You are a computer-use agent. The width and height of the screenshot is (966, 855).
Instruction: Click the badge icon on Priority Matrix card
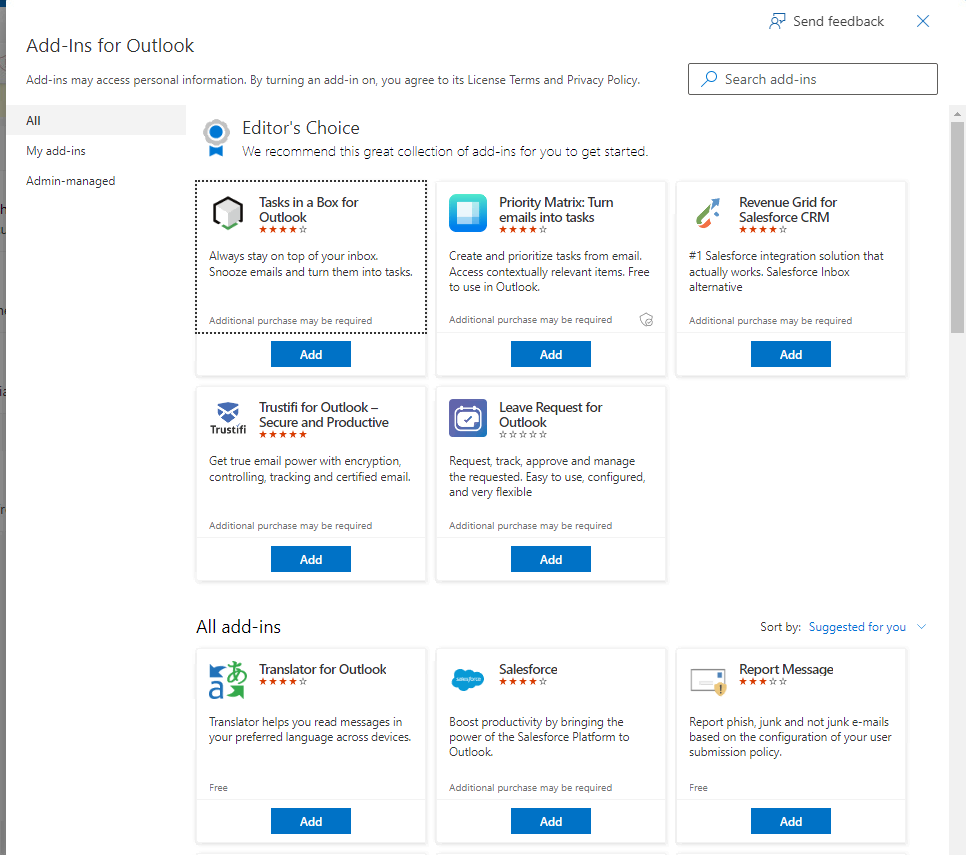pyautogui.click(x=646, y=320)
